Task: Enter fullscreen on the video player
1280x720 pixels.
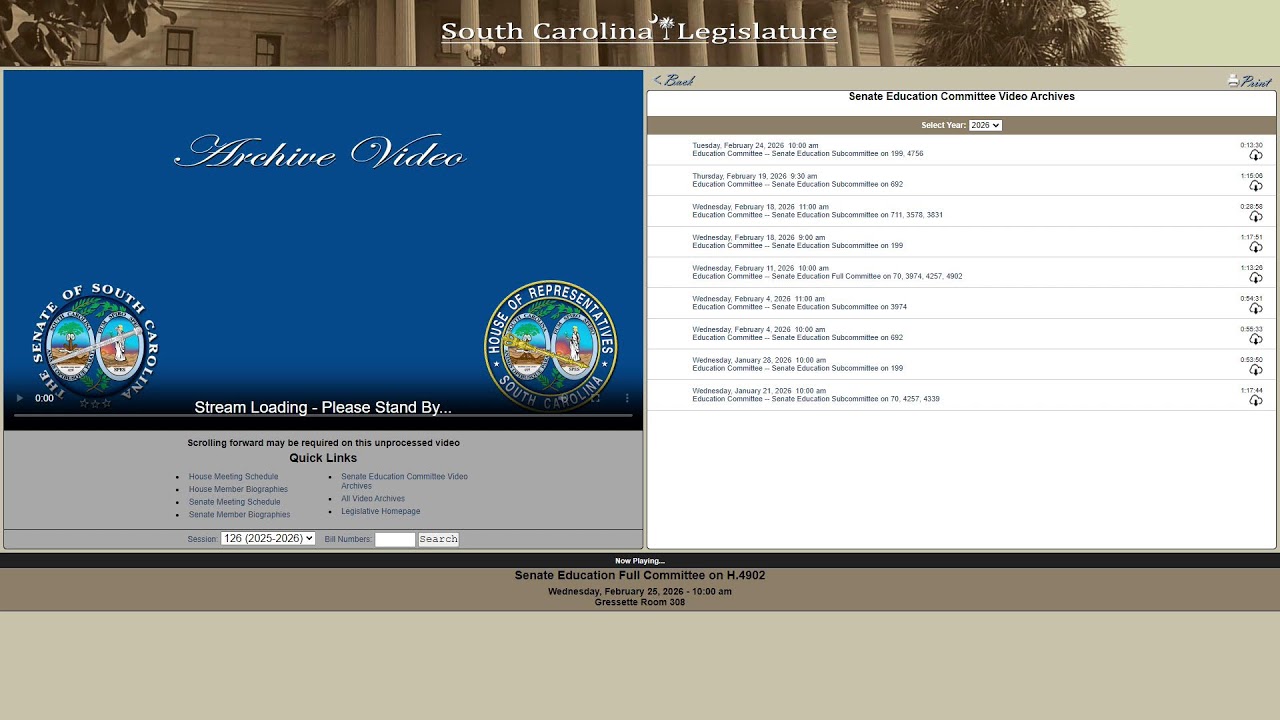Action: (x=595, y=398)
